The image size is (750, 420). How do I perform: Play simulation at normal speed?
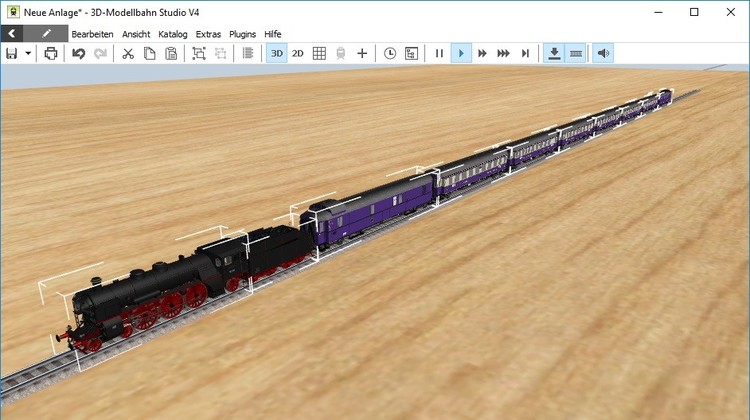(x=461, y=53)
